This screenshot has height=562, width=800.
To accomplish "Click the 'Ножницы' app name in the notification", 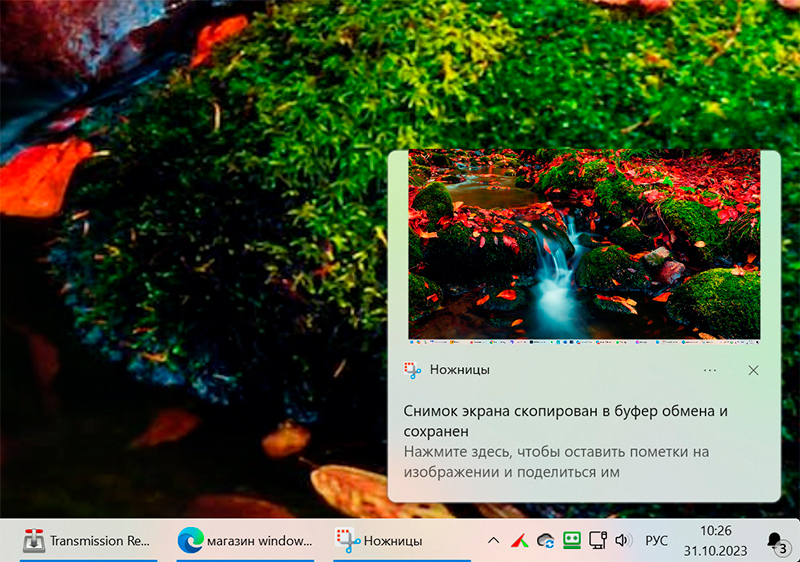I will (459, 370).
